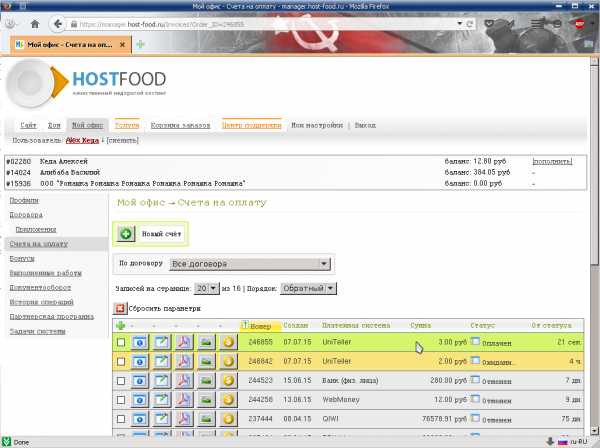Select the checkbox for invoice 237444
The width and height of the screenshot is (600, 448).
[x=121, y=418]
